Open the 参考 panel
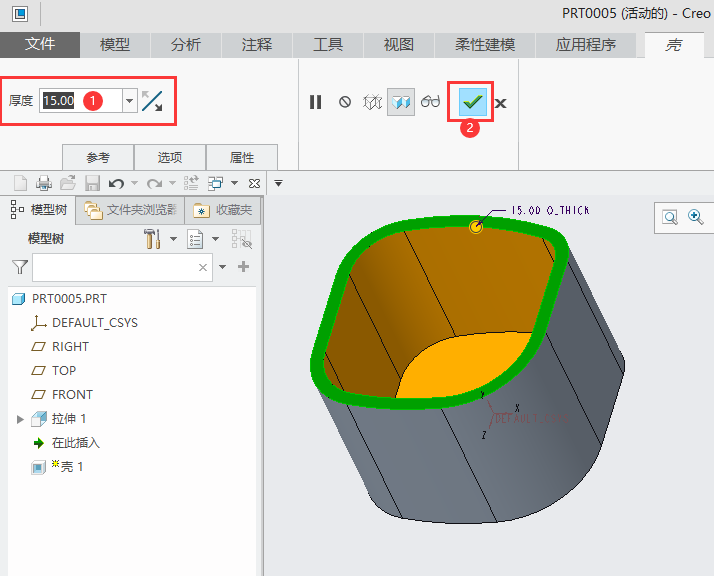The image size is (714, 576). click(x=98, y=158)
